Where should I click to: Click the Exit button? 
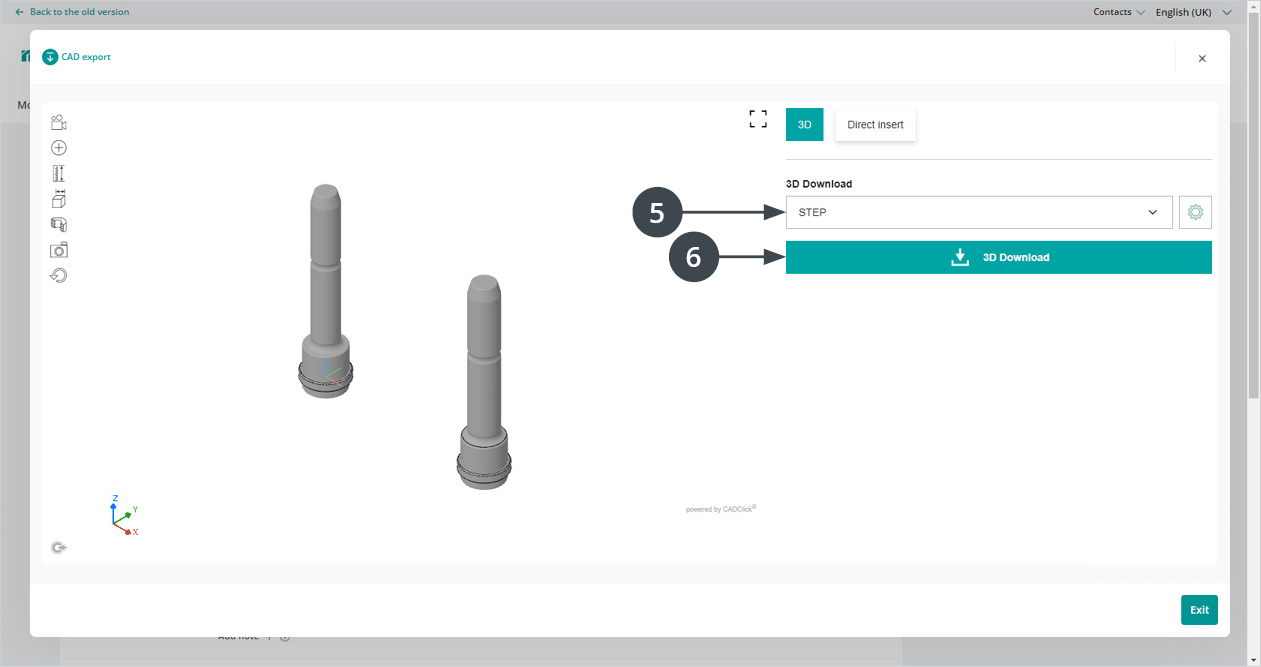tap(1199, 609)
